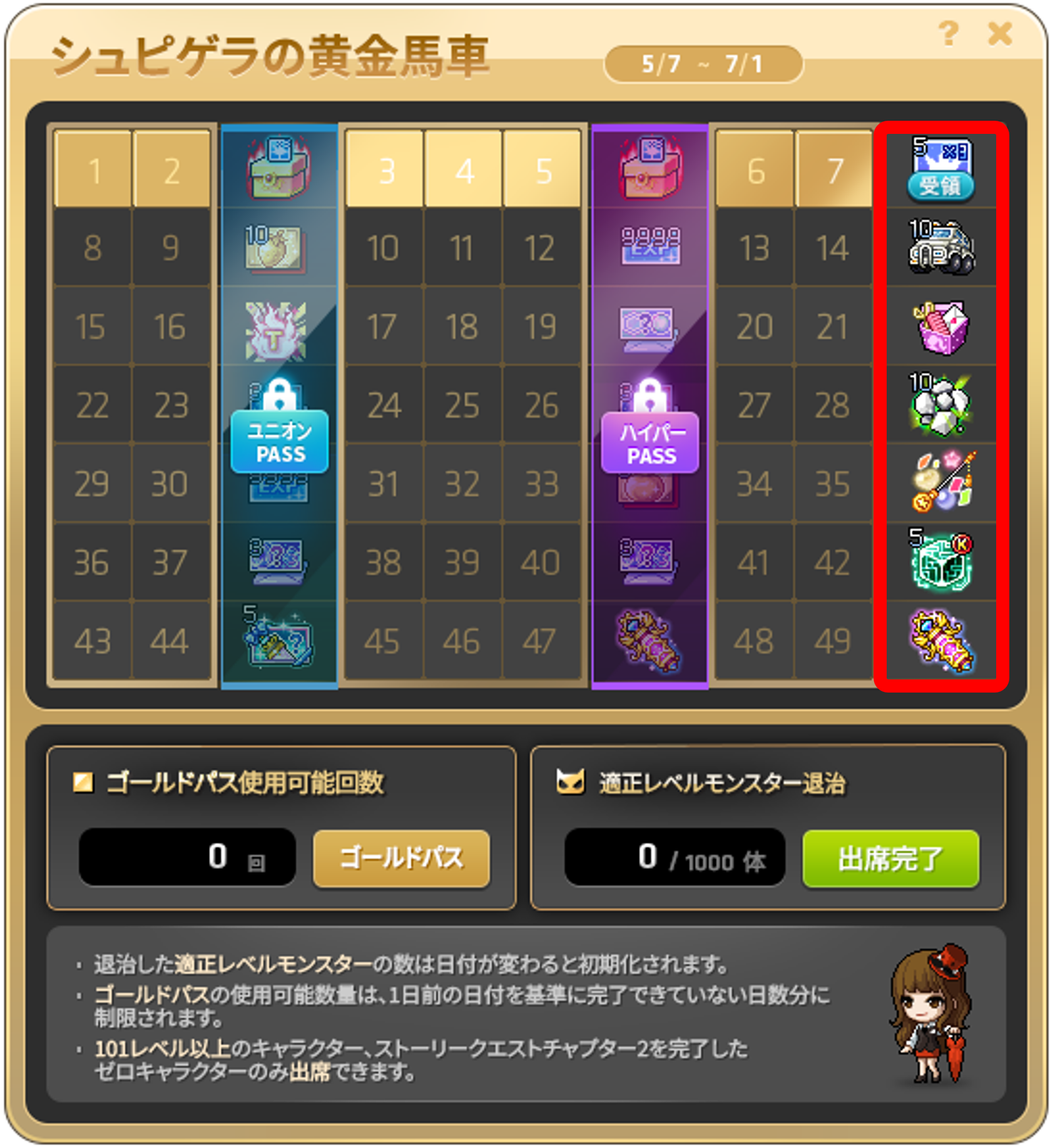Screen dimensions: 1050x1148
Task: Close the golden carriage window
Action: point(999,33)
